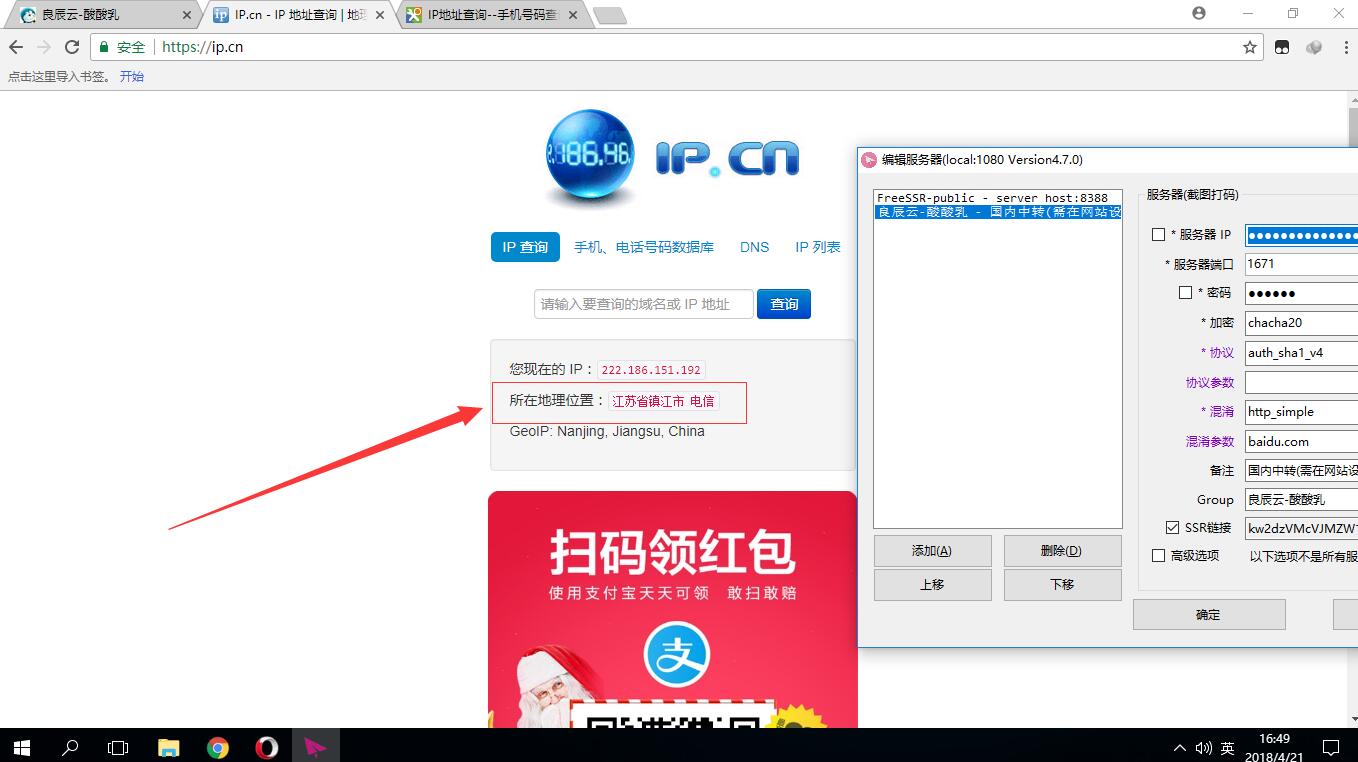Open Opera browser from the taskbar
Image resolution: width=1358 pixels, height=762 pixels.
[x=266, y=747]
